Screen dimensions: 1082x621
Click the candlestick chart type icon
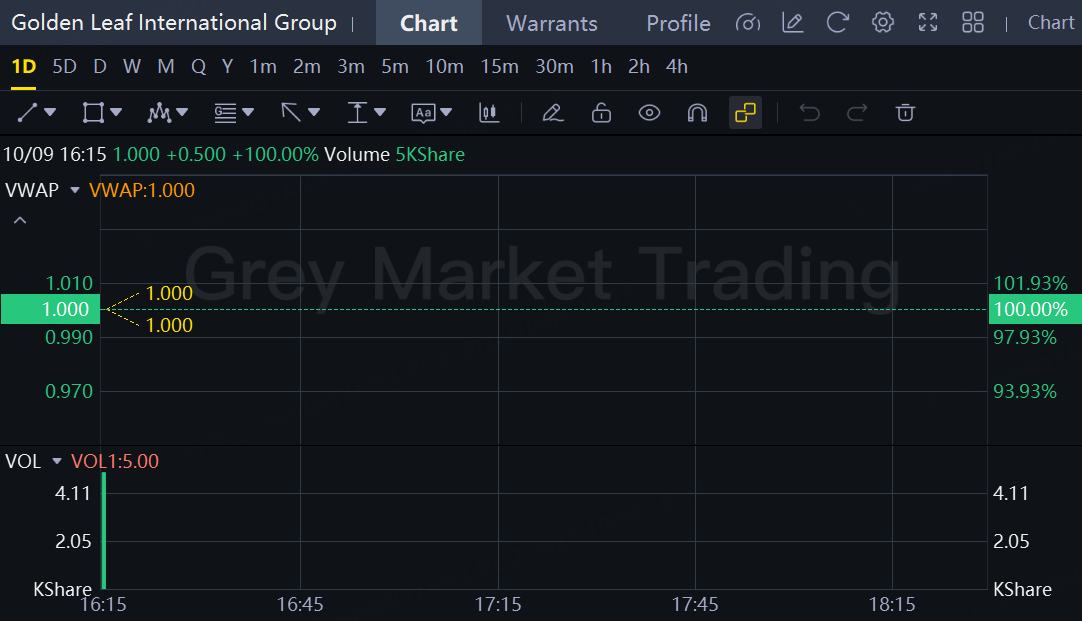(489, 113)
